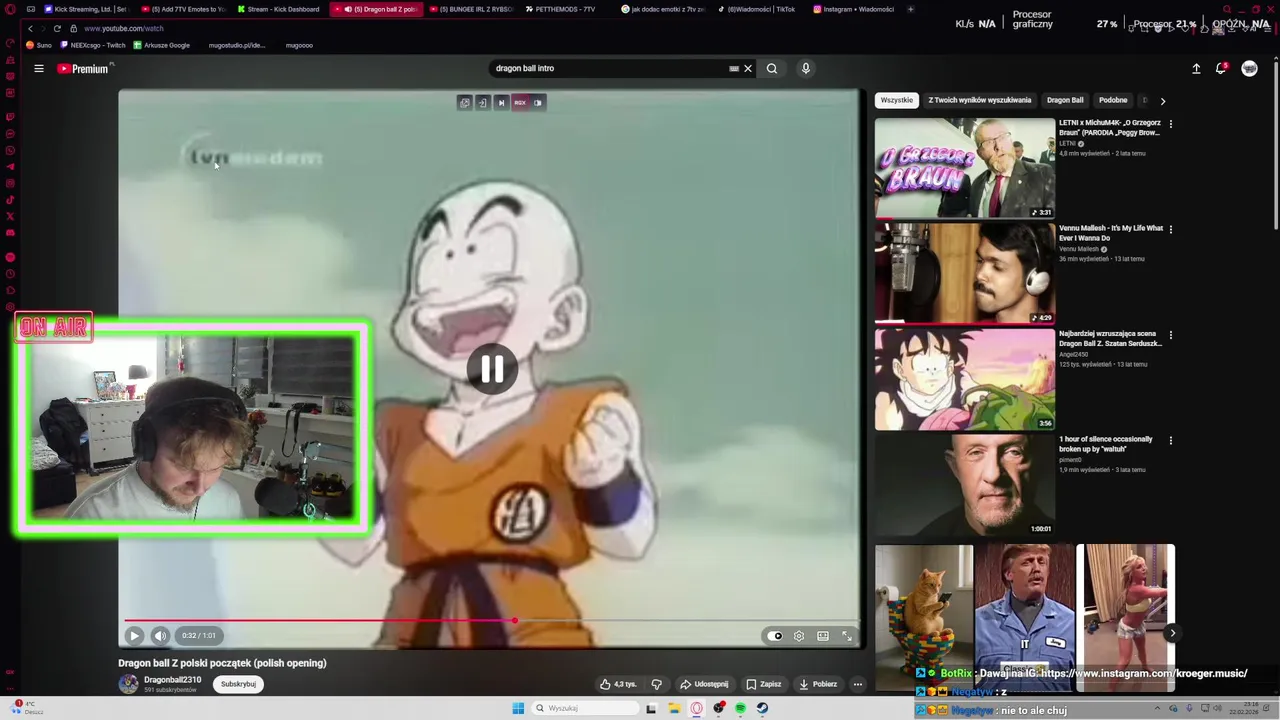
Task: Open the YouTube hamburger guide menu
Action: coord(39,69)
